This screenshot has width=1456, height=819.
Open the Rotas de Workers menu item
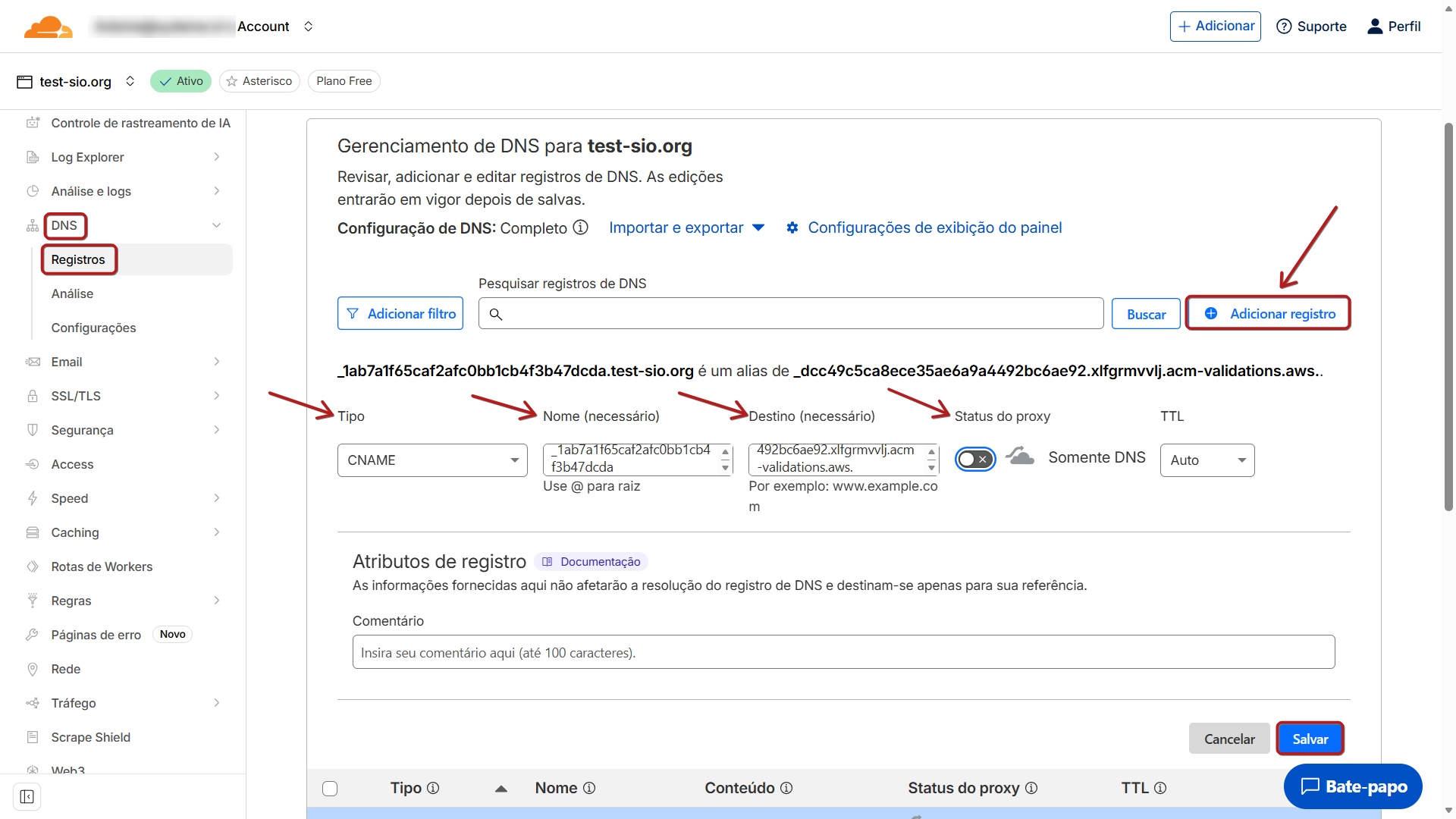point(102,566)
